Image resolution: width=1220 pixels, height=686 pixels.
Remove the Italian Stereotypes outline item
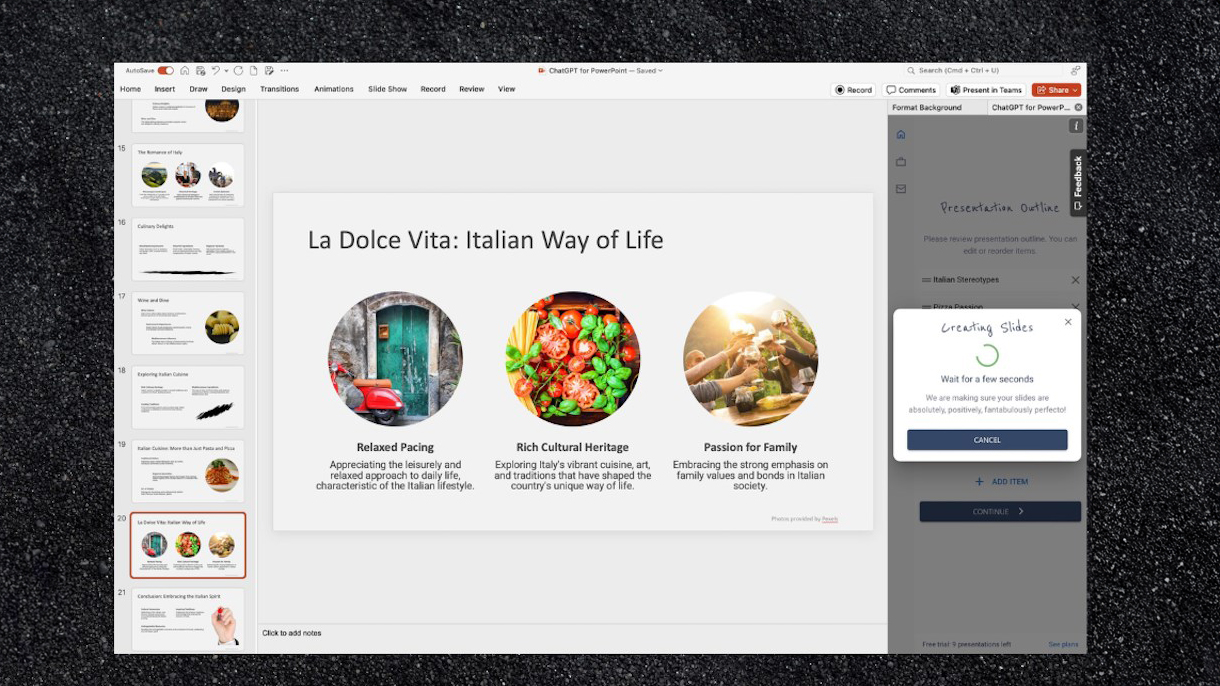tap(1076, 280)
